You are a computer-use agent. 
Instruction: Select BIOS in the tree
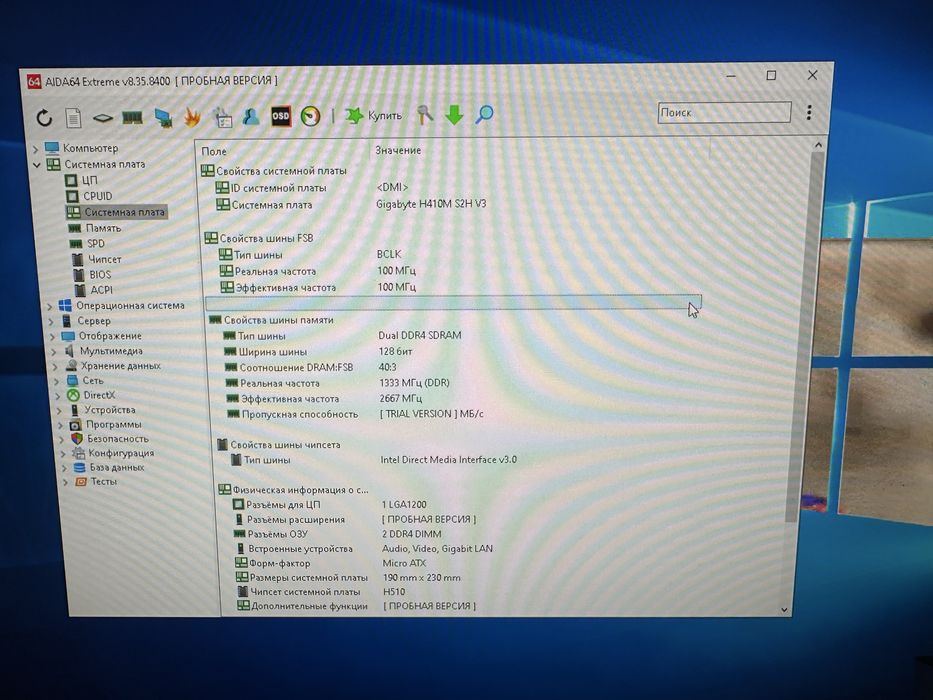[x=100, y=274]
